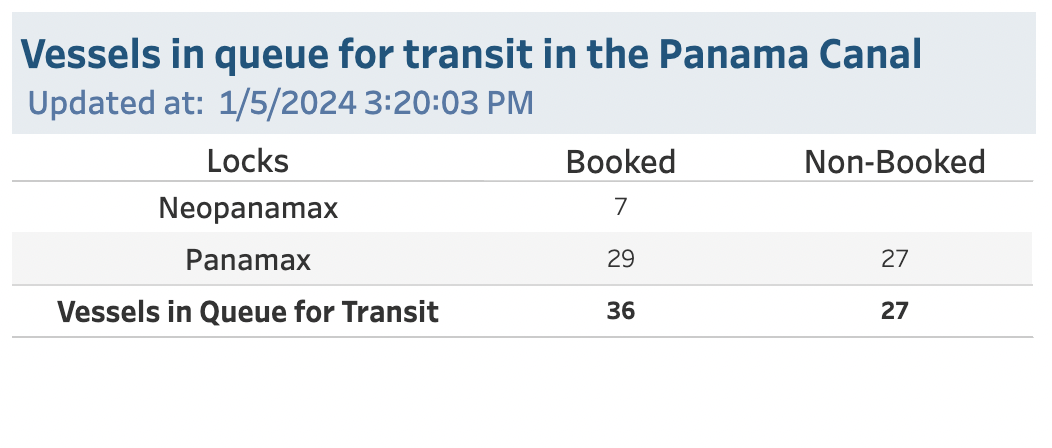Click the 'Non-Booked' column header
Viewport: 1052px width, 448px height.
click(x=894, y=162)
